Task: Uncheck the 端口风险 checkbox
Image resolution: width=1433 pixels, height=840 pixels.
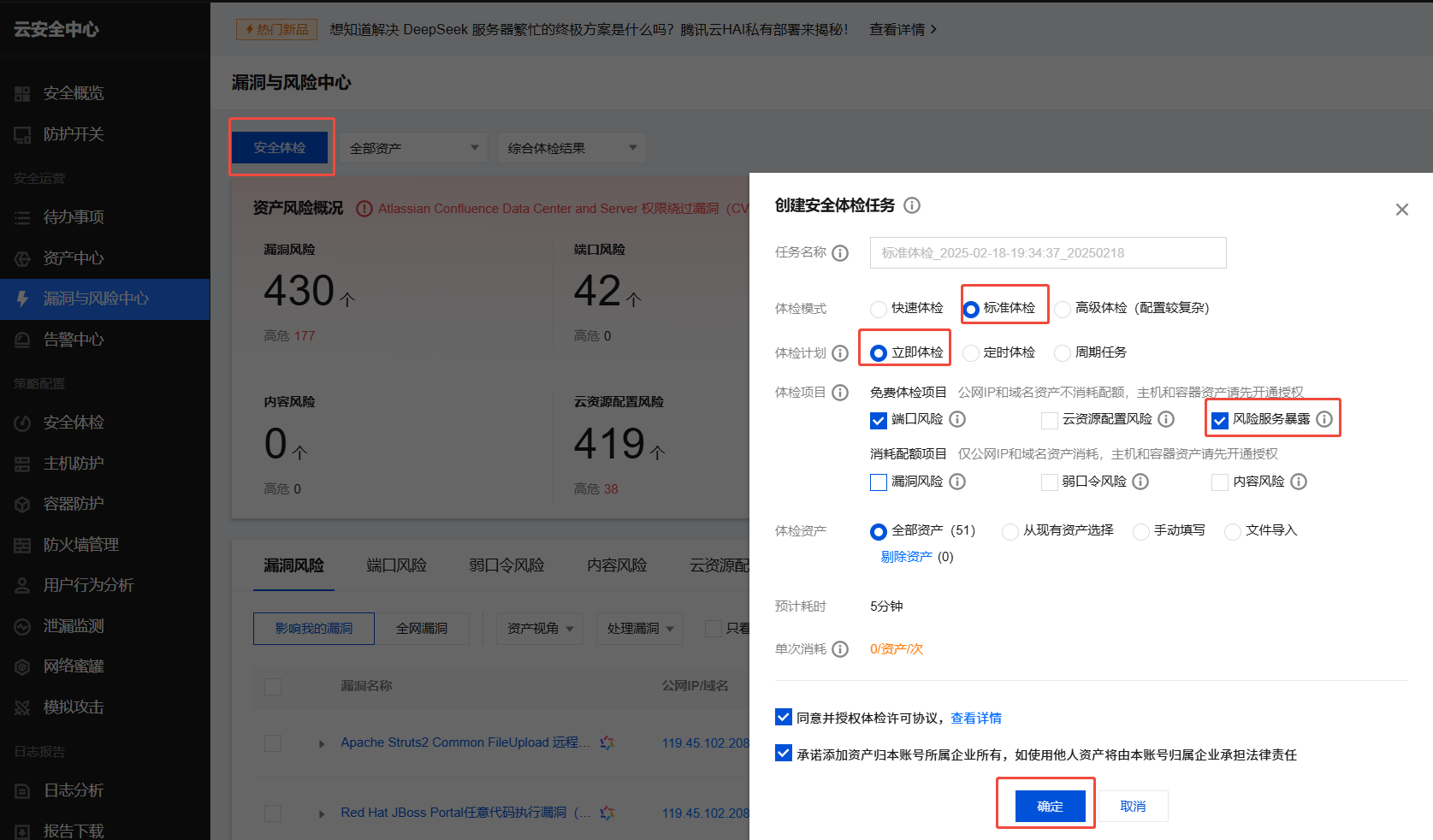Action: pos(879,420)
